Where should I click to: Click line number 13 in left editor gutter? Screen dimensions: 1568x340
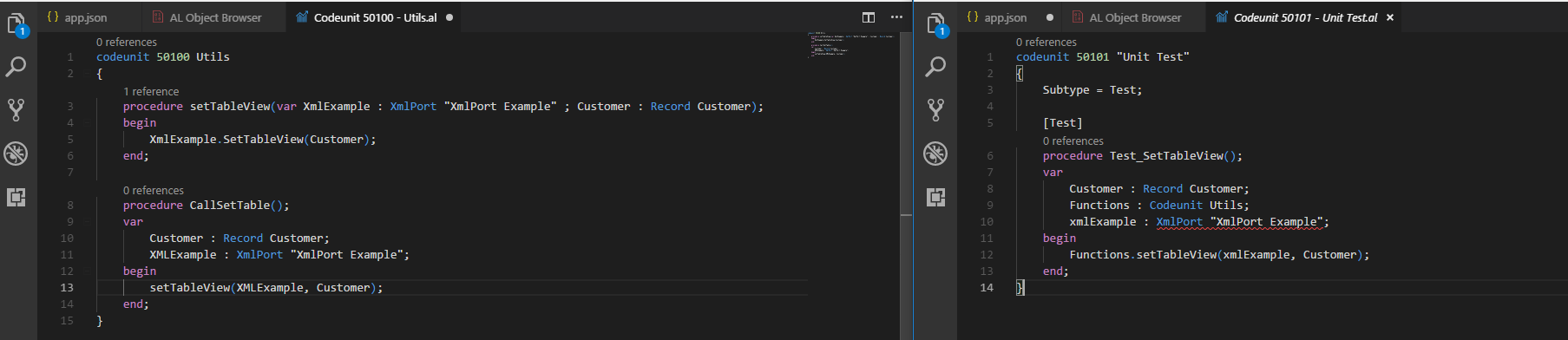67,288
